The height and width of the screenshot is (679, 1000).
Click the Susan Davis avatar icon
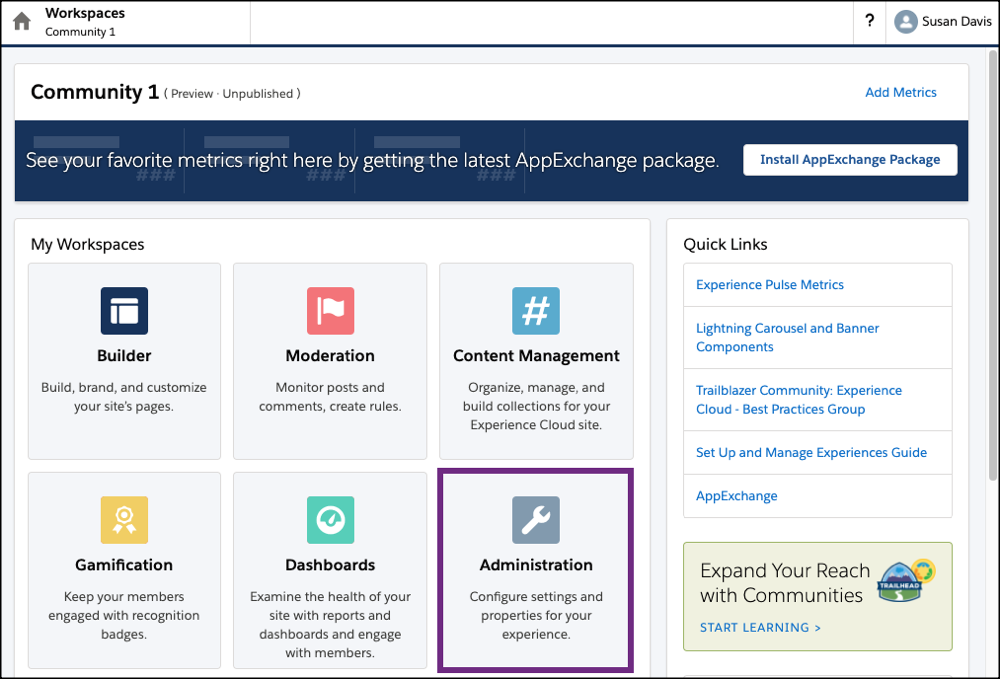[905, 20]
